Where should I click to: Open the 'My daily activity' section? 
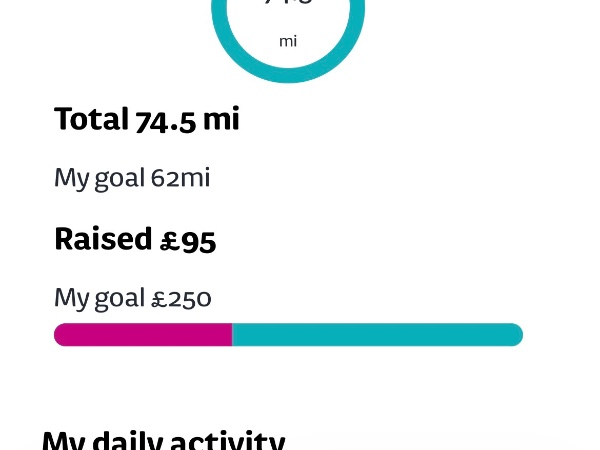163,440
